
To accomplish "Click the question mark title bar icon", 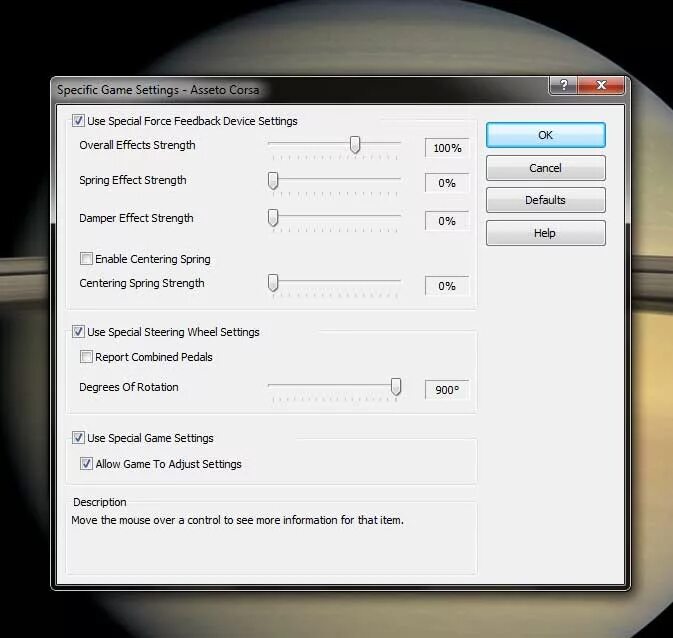I will tap(564, 85).
